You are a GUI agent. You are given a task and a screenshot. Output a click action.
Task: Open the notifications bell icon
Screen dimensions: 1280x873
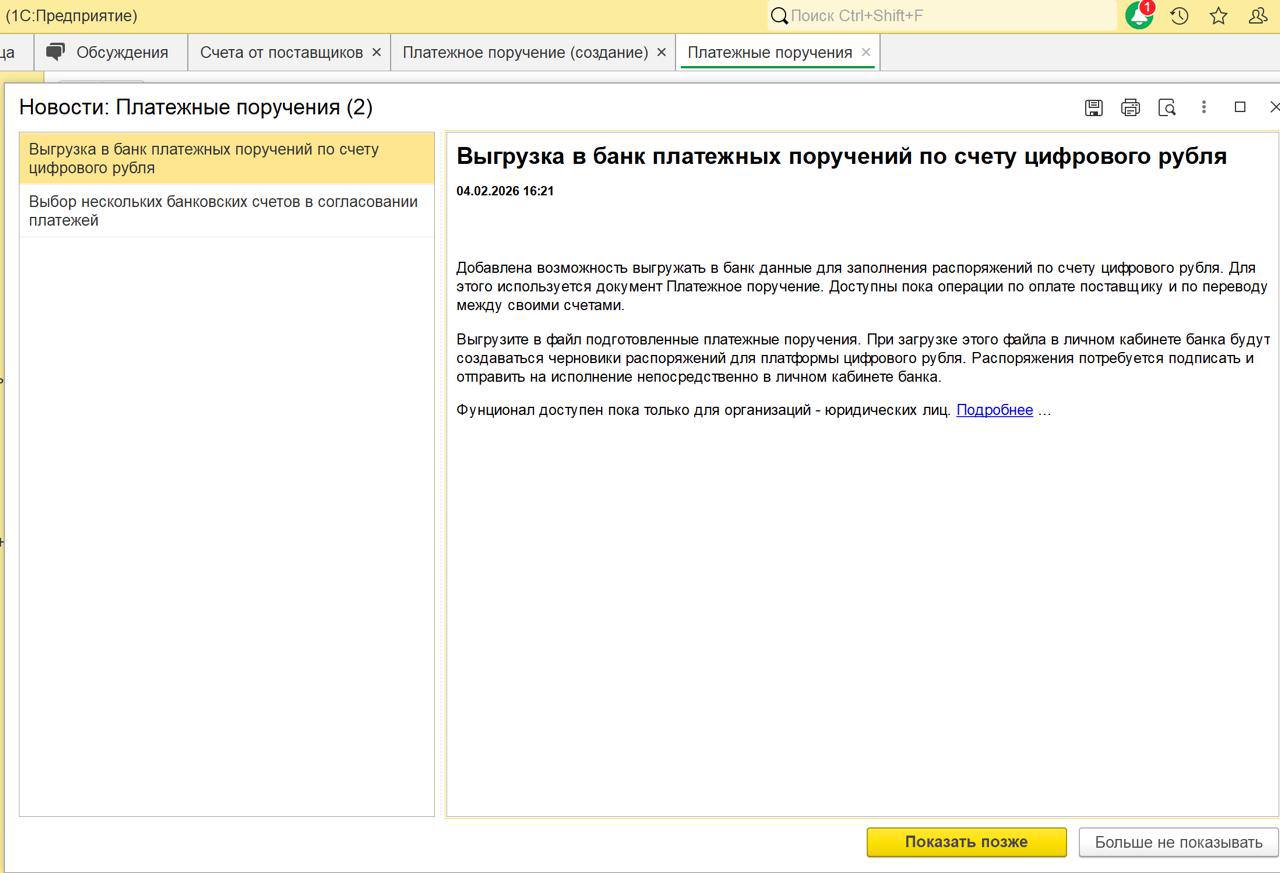pos(1138,16)
